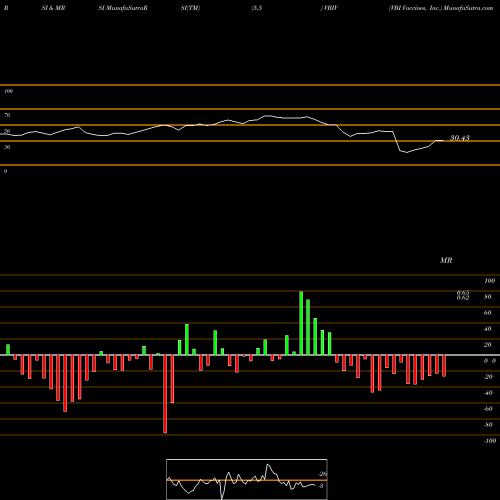Click the -100 axis label in MR panel
This screenshot has height=500, width=500.
pyautogui.click(x=490, y=441)
